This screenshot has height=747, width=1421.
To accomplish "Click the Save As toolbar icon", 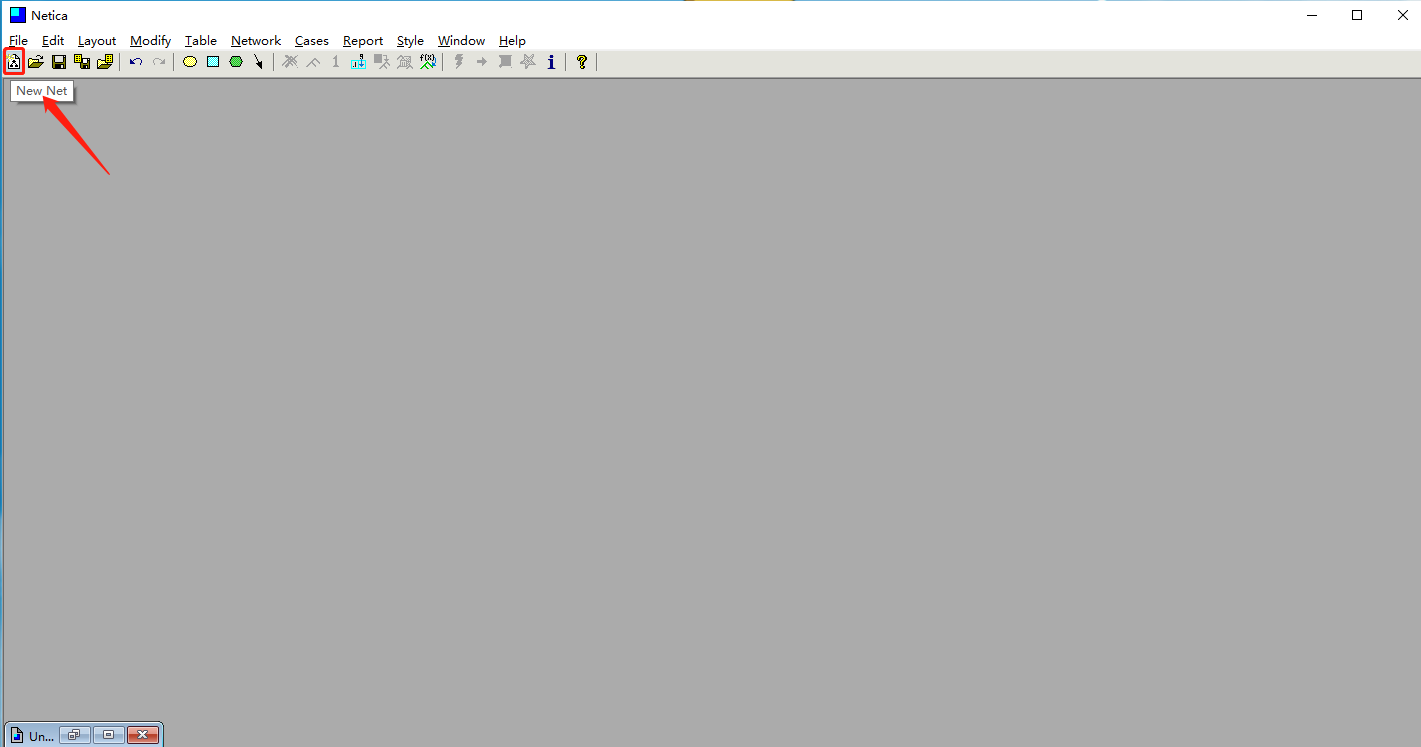I will pos(82,62).
